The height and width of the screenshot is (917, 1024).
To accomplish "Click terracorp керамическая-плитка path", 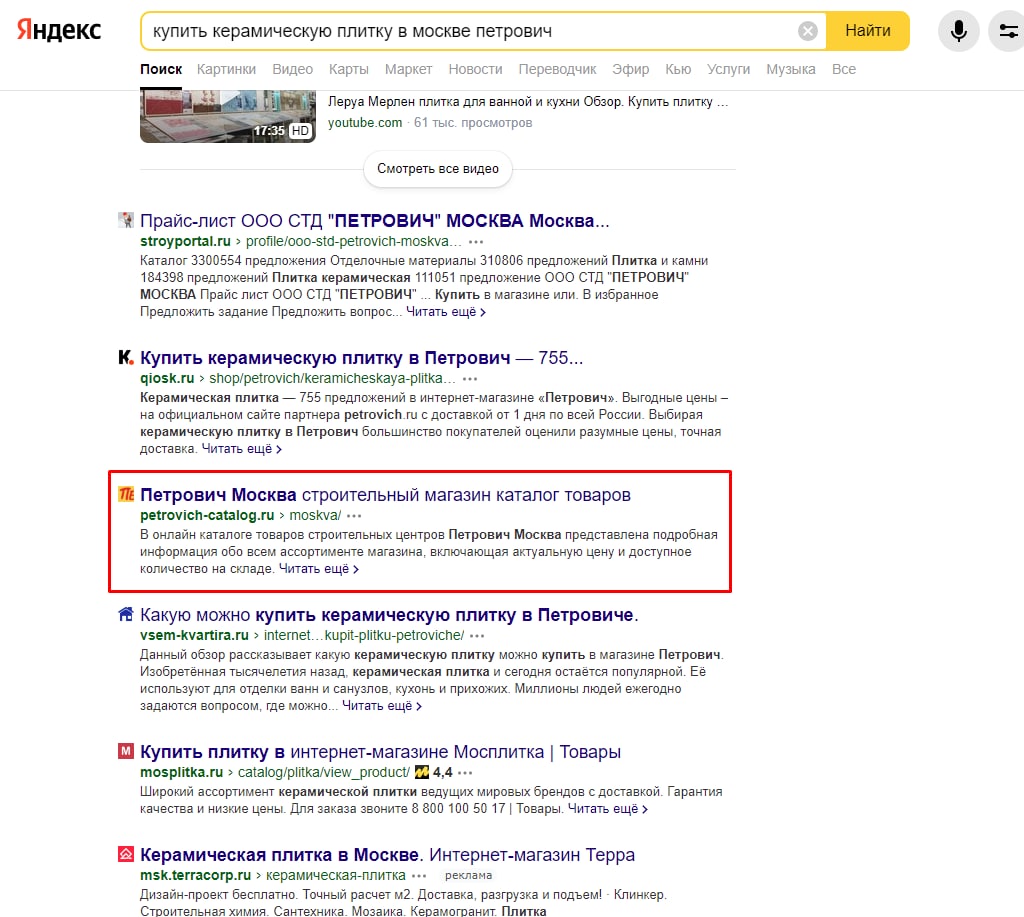I will coord(336,875).
